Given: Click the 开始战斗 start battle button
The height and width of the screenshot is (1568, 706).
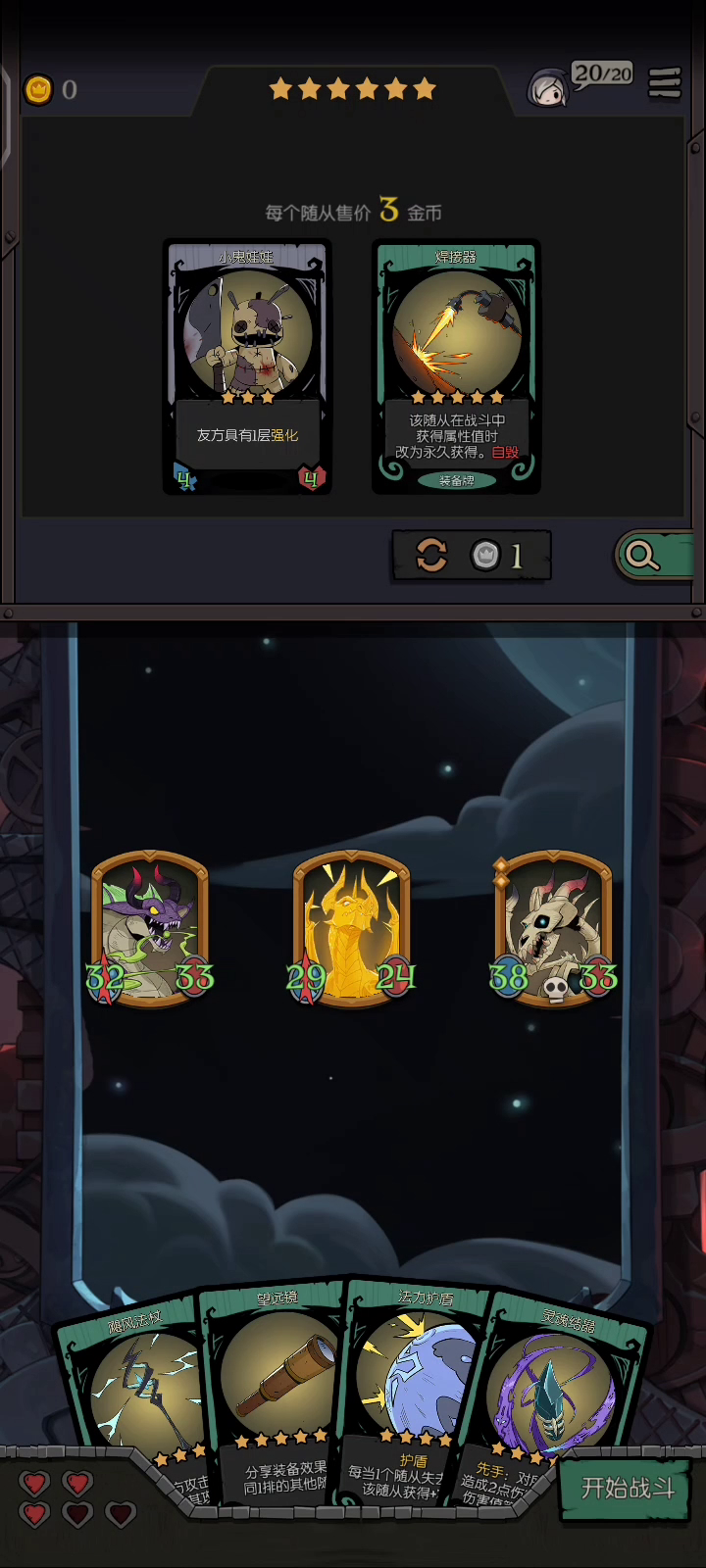Looking at the screenshot, I should tap(628, 1488).
